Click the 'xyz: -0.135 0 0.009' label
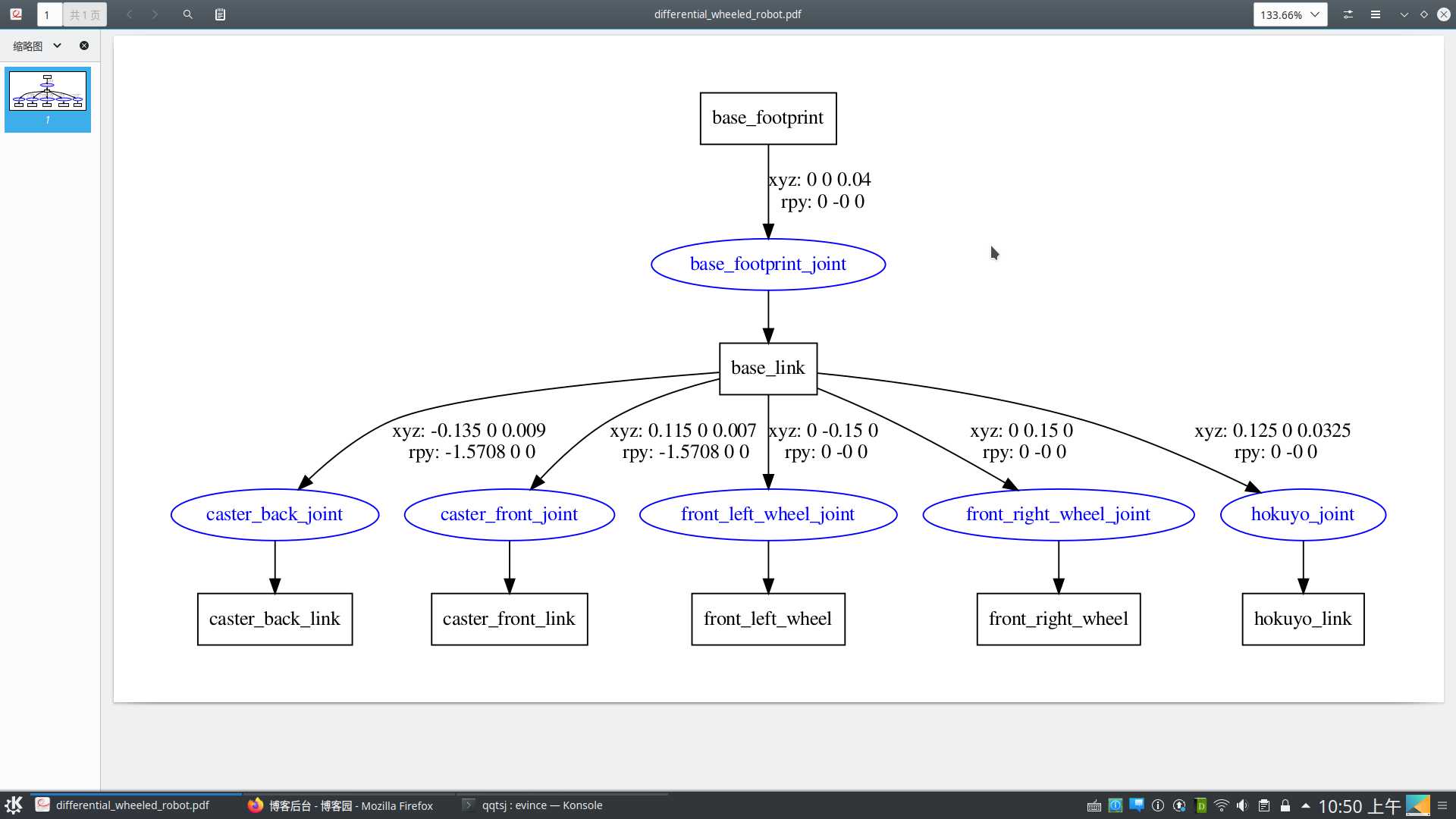This screenshot has height=819, width=1456. point(469,431)
